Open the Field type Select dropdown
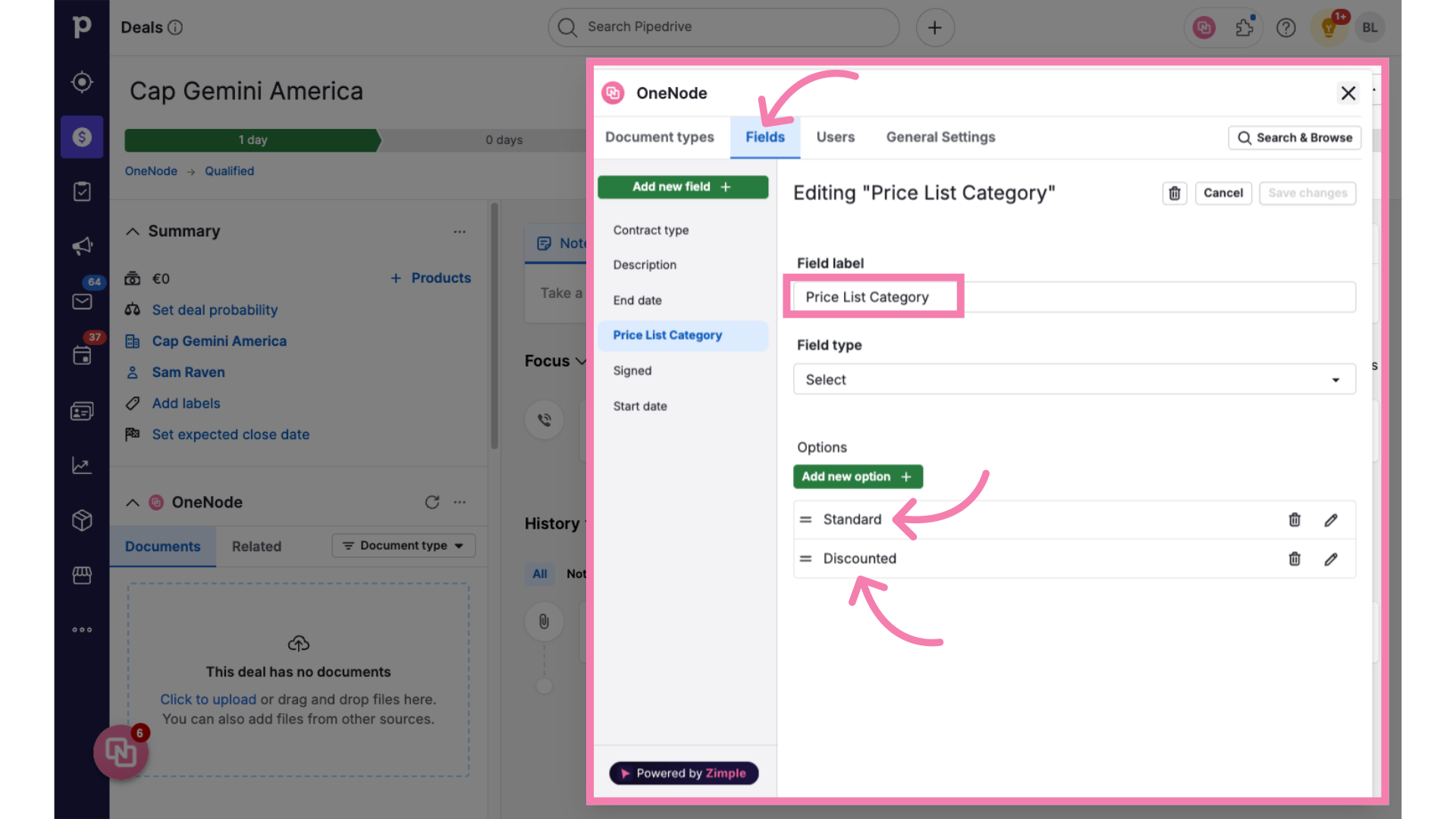The image size is (1456, 819). coord(1074,379)
